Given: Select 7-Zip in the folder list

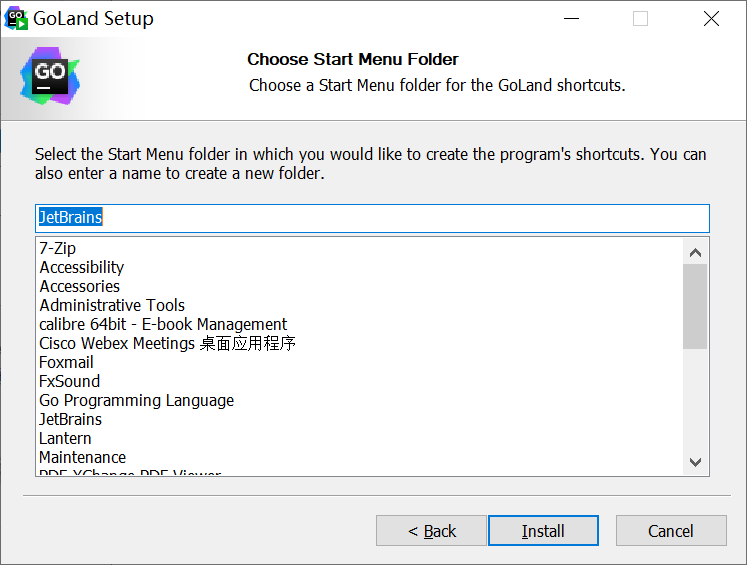Looking at the screenshot, I should pos(58,248).
